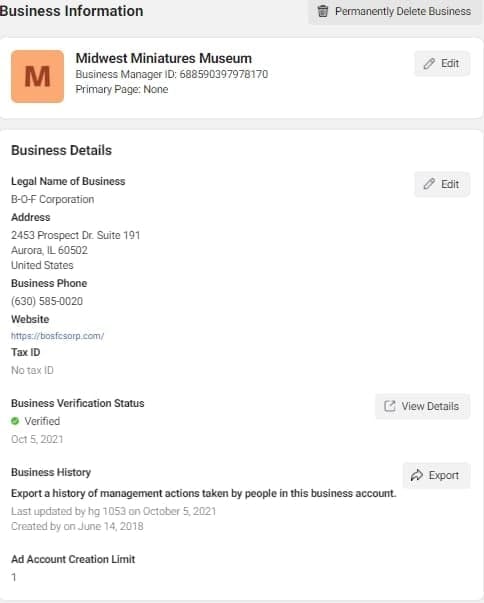Click Permanently Delete Business button

click(394, 12)
